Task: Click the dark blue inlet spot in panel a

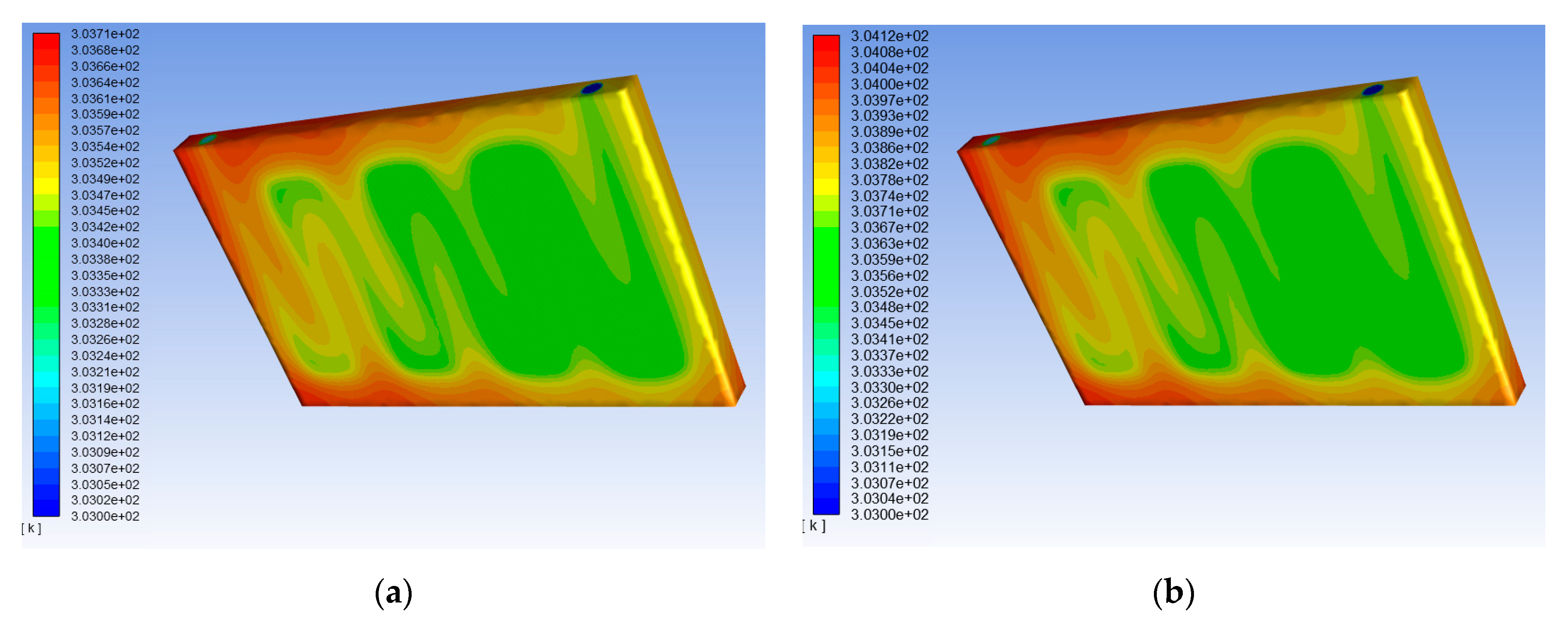Action: coord(592,89)
